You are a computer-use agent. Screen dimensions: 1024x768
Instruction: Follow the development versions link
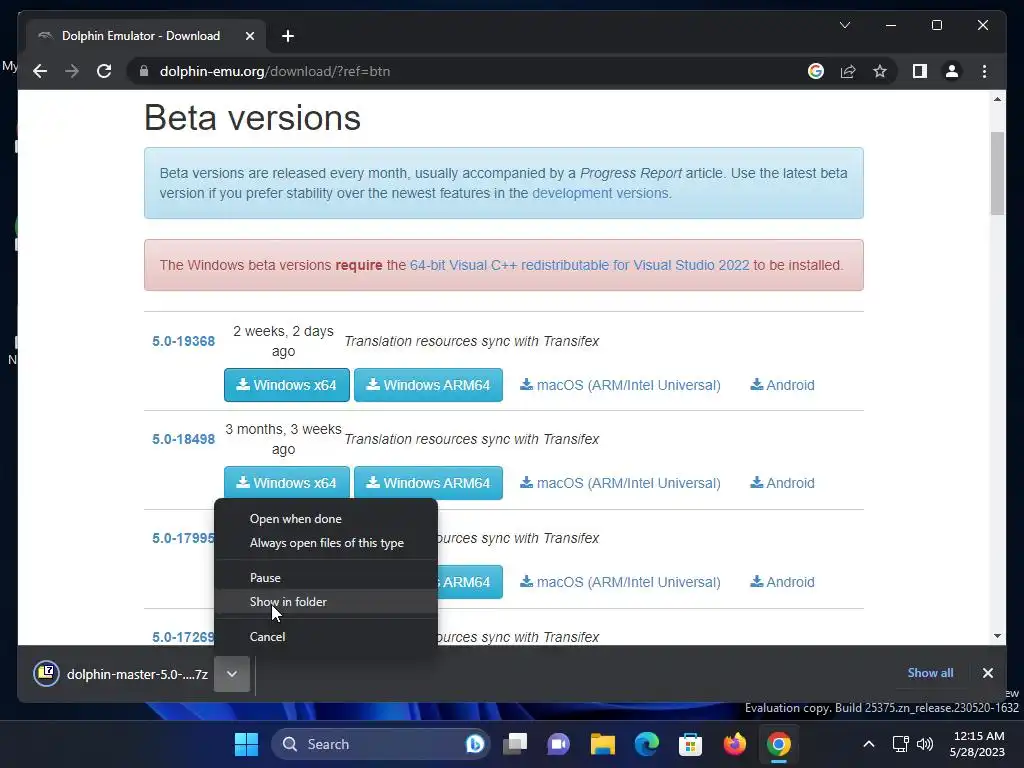point(600,193)
